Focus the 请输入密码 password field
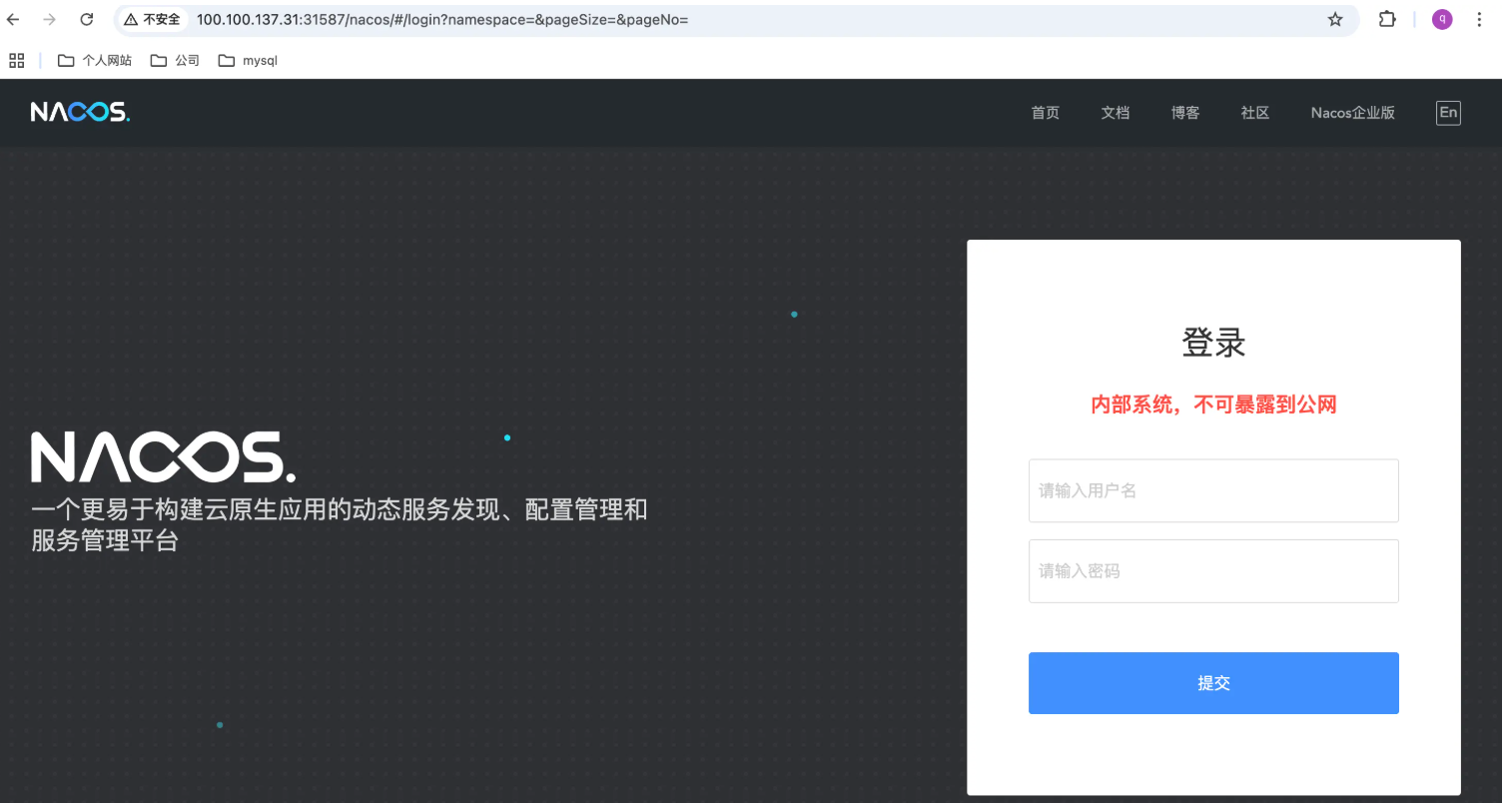Screen dimensions: 1512x803 tap(1213, 571)
